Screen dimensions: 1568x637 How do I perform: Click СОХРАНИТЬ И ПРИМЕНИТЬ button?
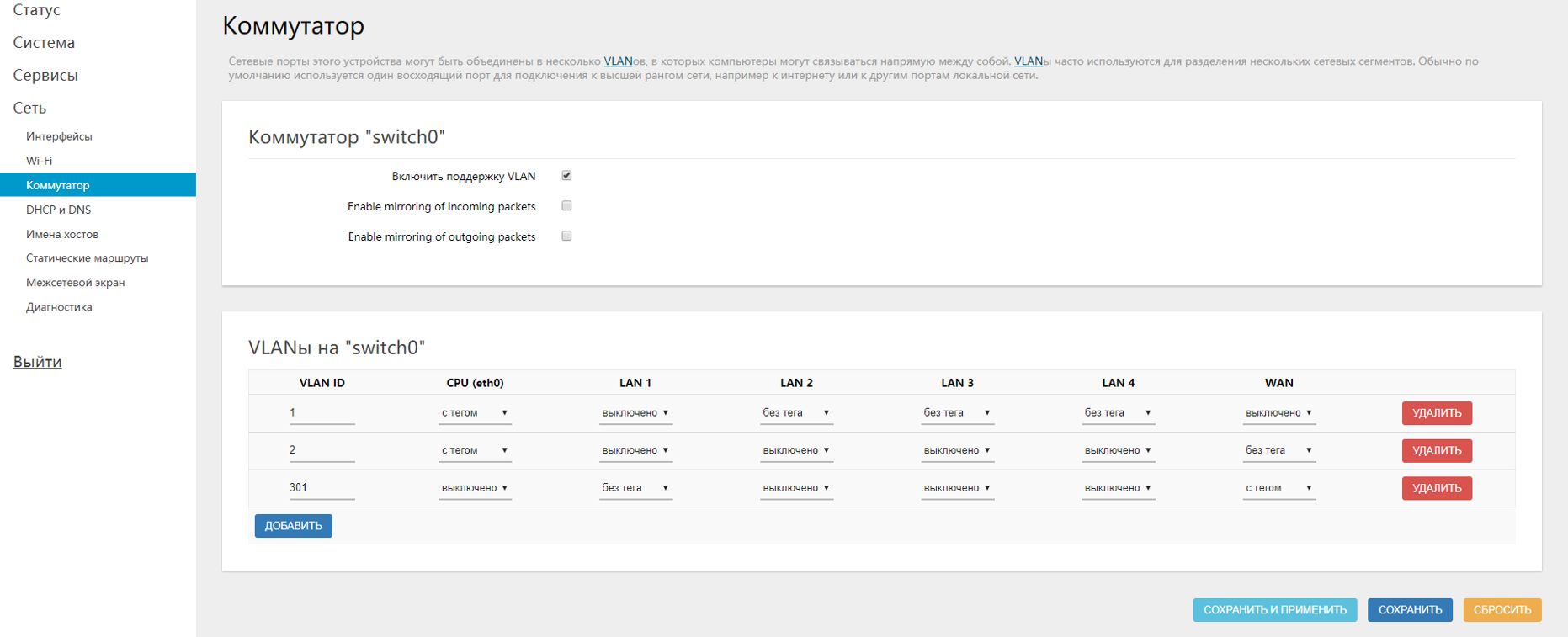[1274, 610]
